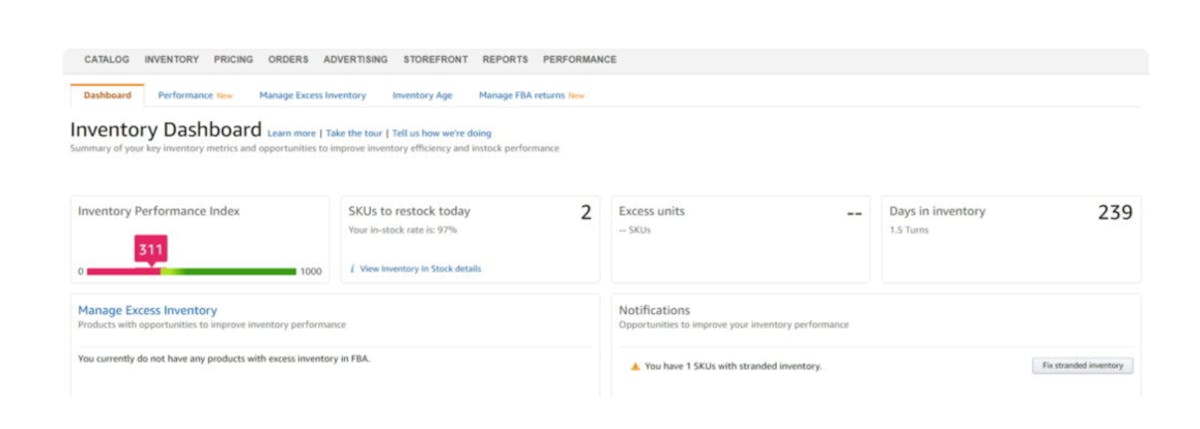
Task: Click the Notifications heading
Action: (x=654, y=311)
